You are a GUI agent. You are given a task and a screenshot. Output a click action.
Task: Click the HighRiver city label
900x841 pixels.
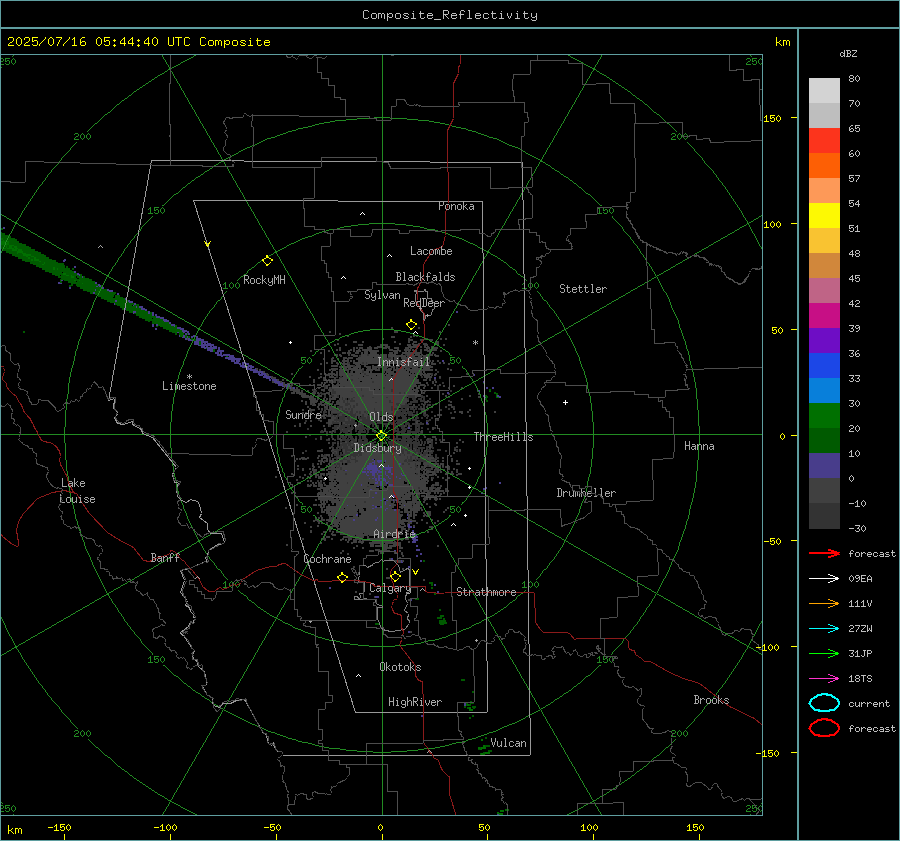pyautogui.click(x=415, y=702)
